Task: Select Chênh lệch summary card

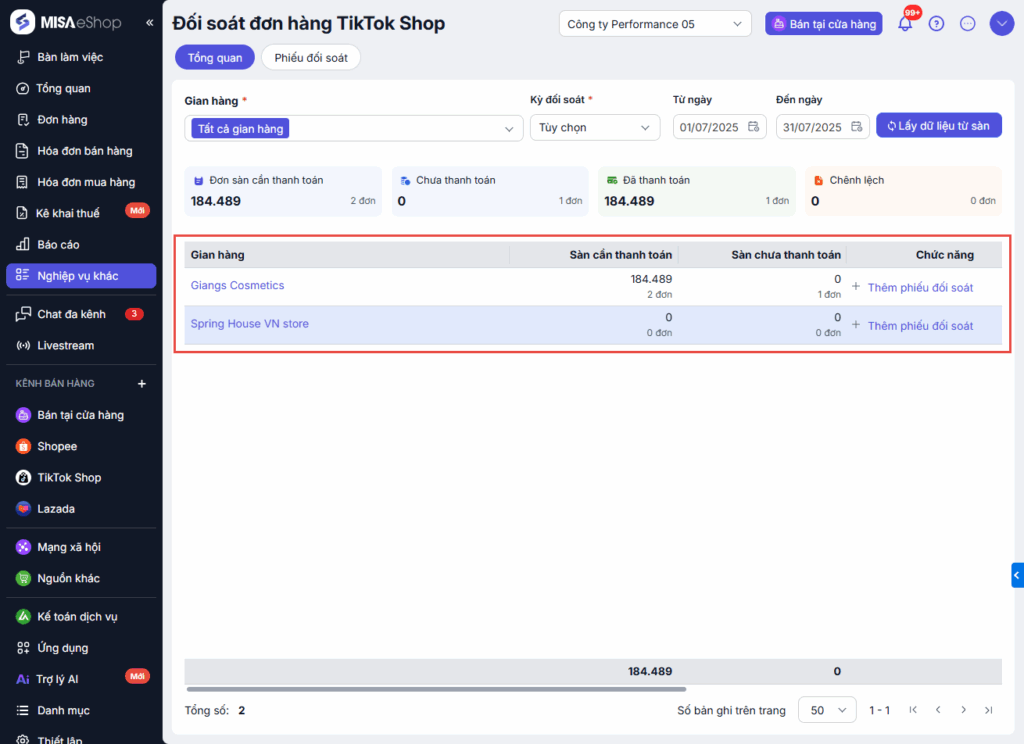Action: [904, 191]
